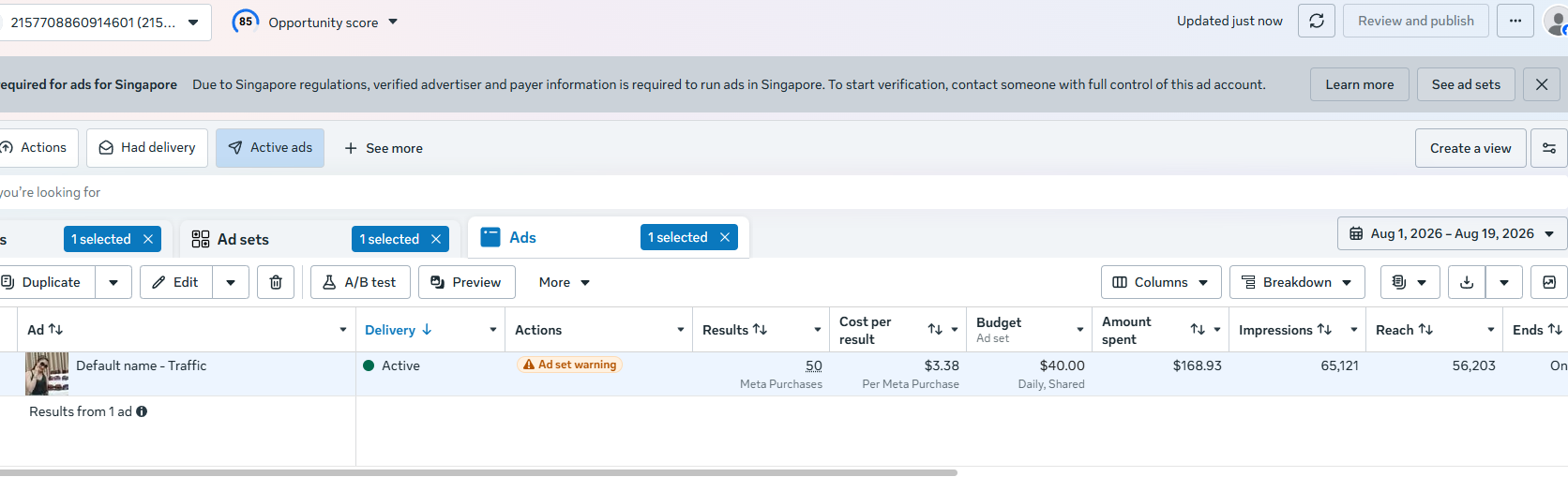
Task: Sort by Delivery column
Action: pyautogui.click(x=427, y=330)
